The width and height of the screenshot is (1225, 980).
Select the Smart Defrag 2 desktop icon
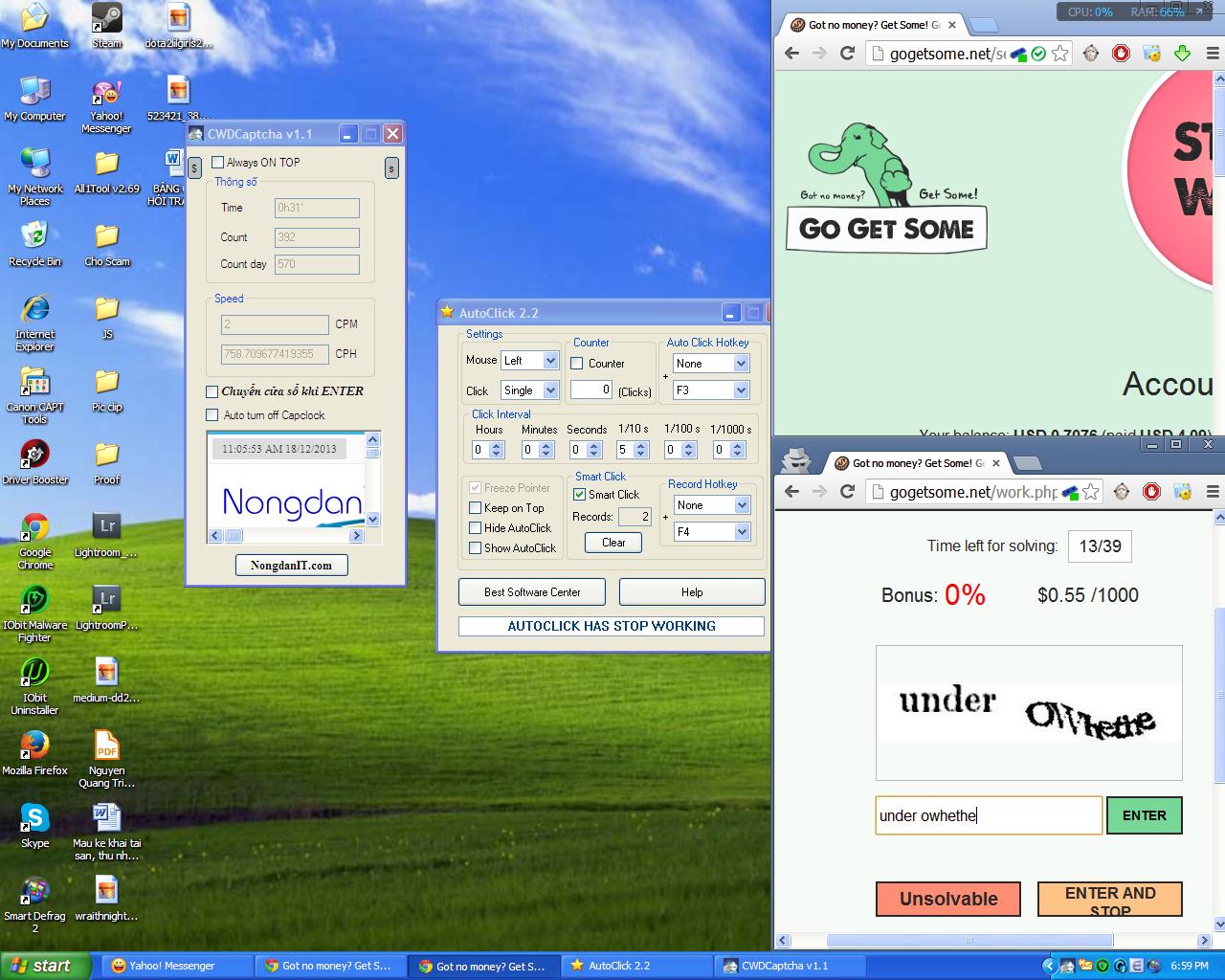34,905
